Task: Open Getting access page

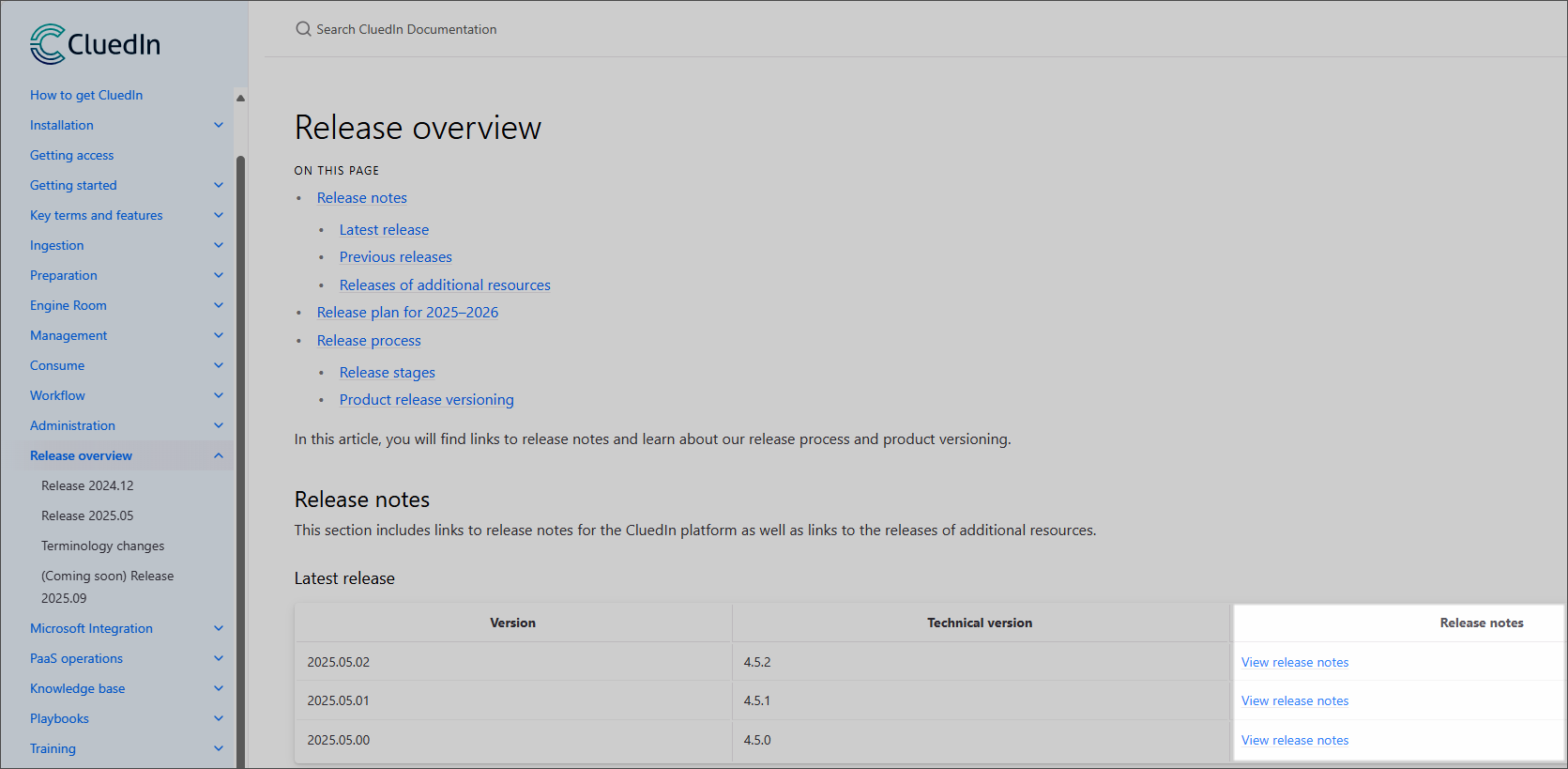Action: coord(71,155)
